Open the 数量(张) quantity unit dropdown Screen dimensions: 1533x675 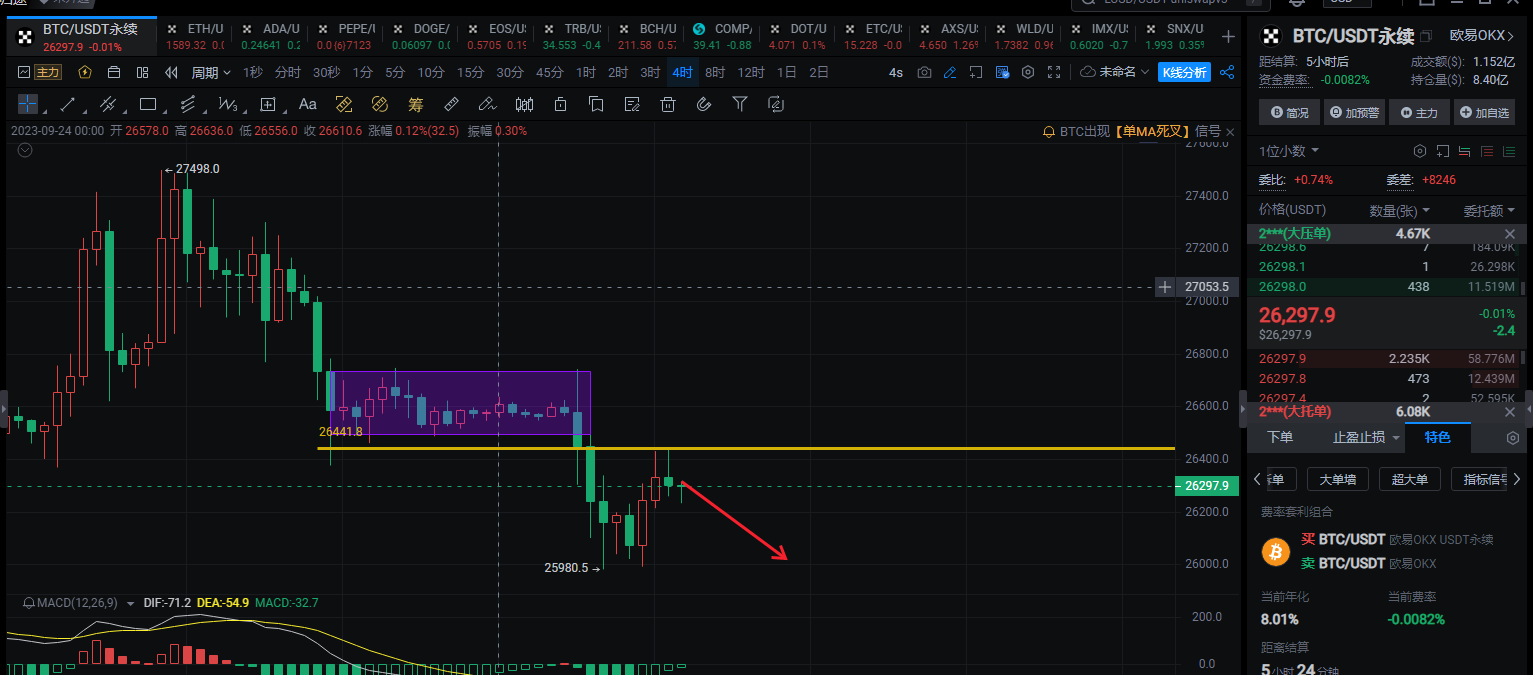pyautogui.click(x=1400, y=210)
